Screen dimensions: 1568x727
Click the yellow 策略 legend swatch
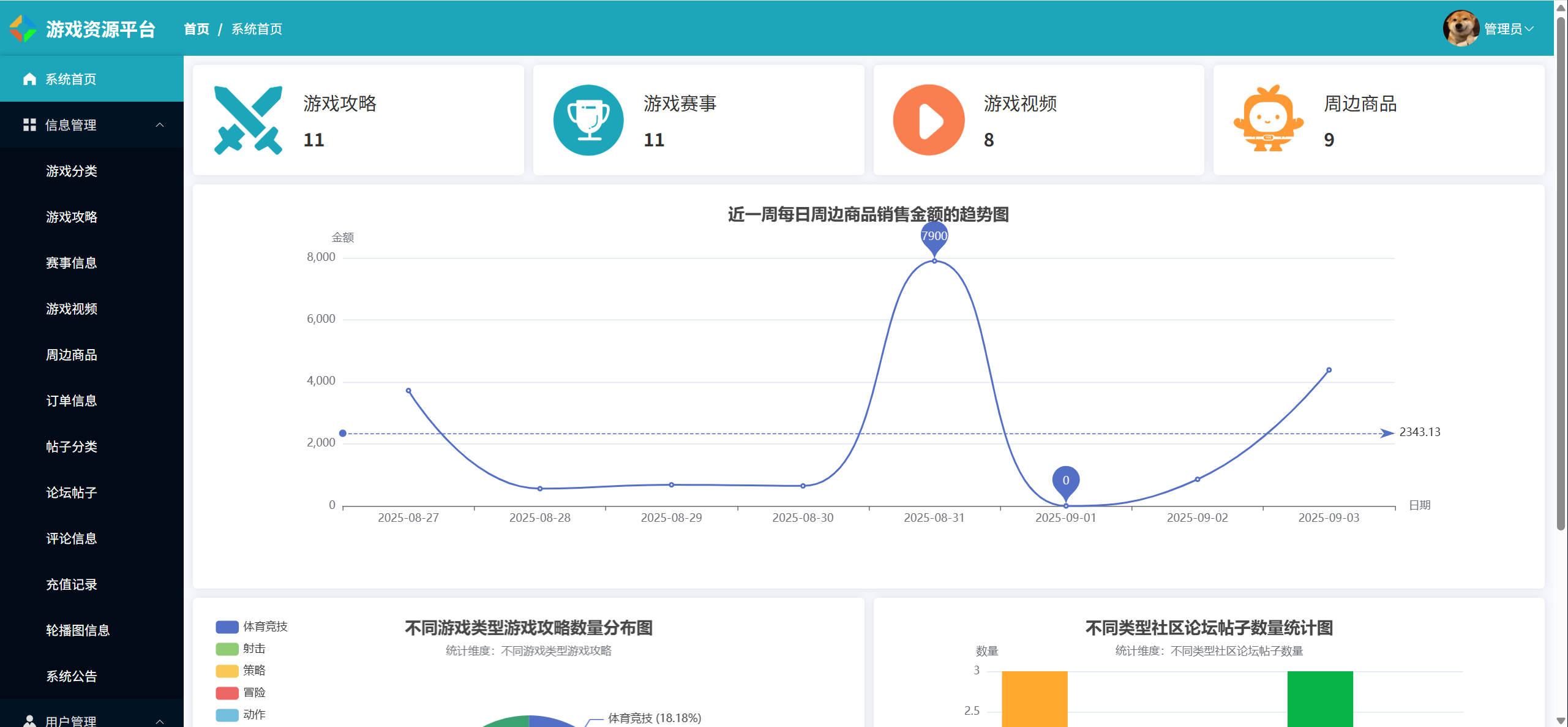[x=227, y=671]
